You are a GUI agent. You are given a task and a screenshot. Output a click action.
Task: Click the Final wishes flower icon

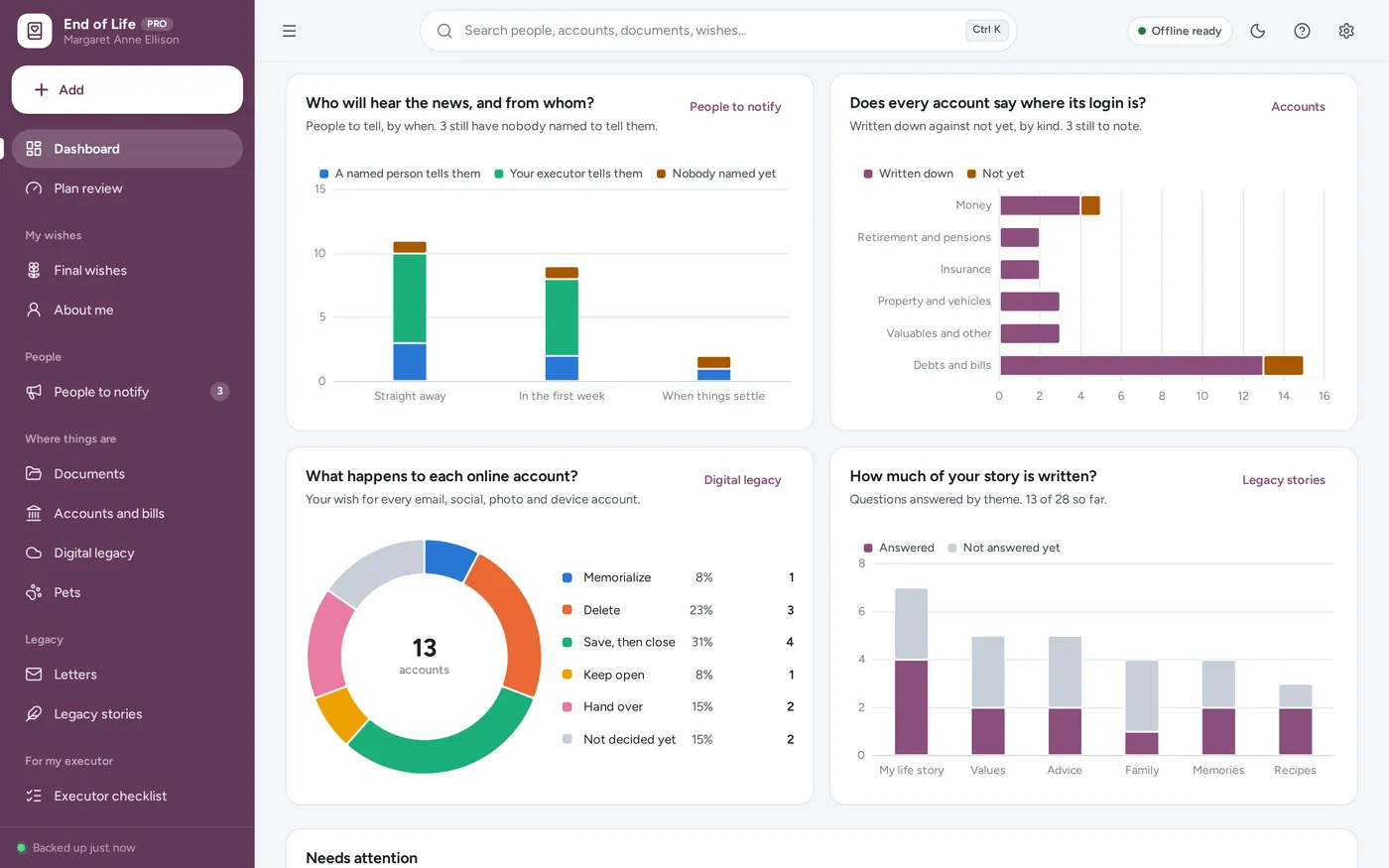[x=34, y=270]
